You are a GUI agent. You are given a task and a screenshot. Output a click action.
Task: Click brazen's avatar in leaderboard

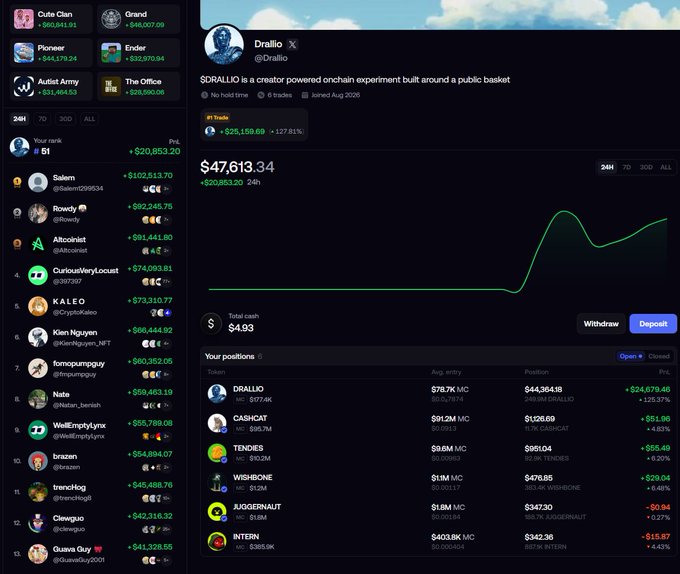[x=38, y=461]
